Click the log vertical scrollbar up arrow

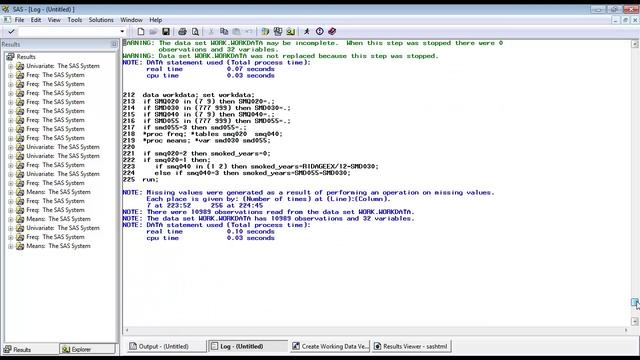[x=635, y=44]
